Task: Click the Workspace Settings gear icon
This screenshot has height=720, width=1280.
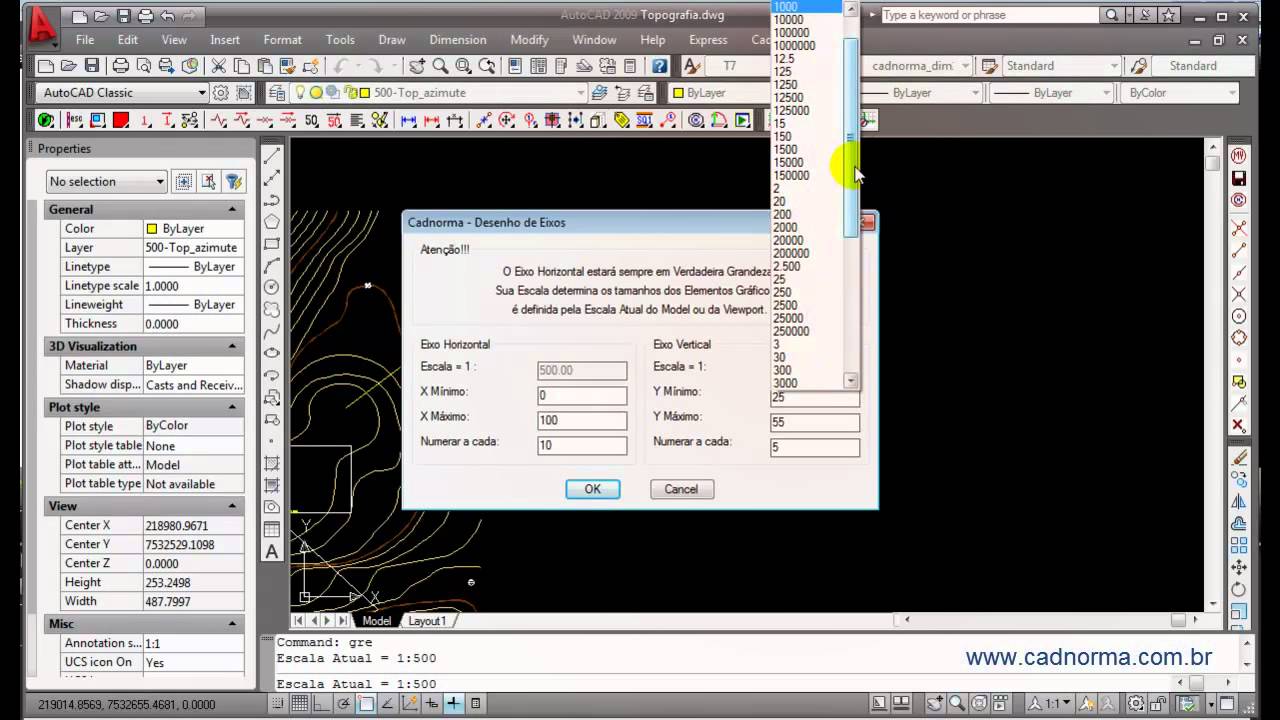Action: pos(220,92)
